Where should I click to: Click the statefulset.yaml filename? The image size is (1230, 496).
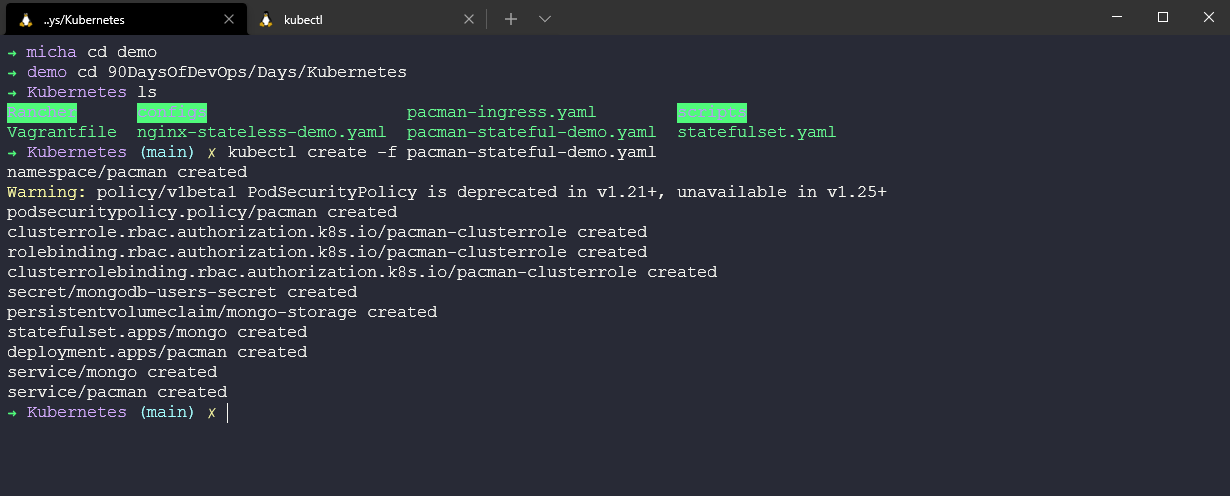click(756, 132)
